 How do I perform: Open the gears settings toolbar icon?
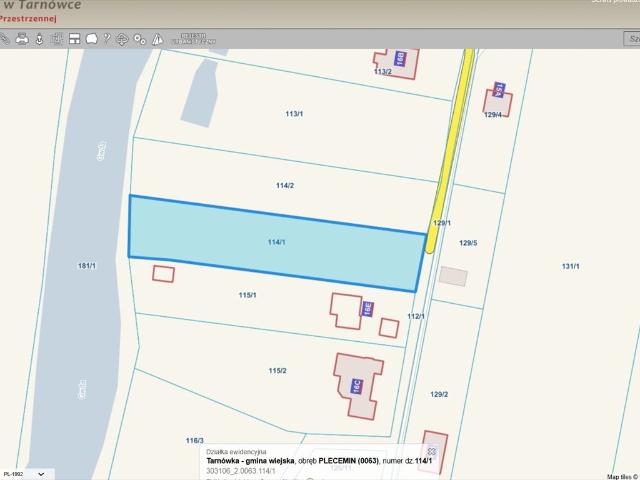coord(140,39)
